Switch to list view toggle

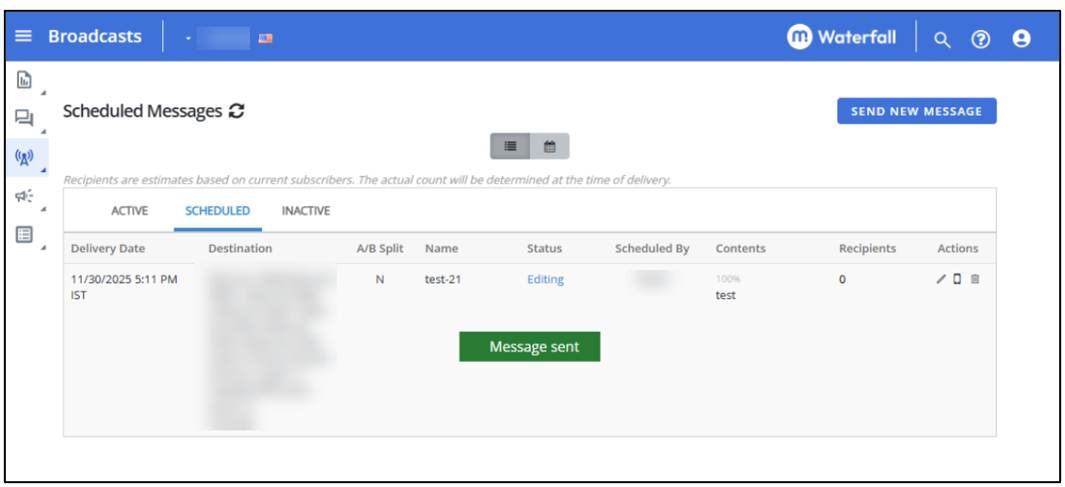tap(510, 146)
